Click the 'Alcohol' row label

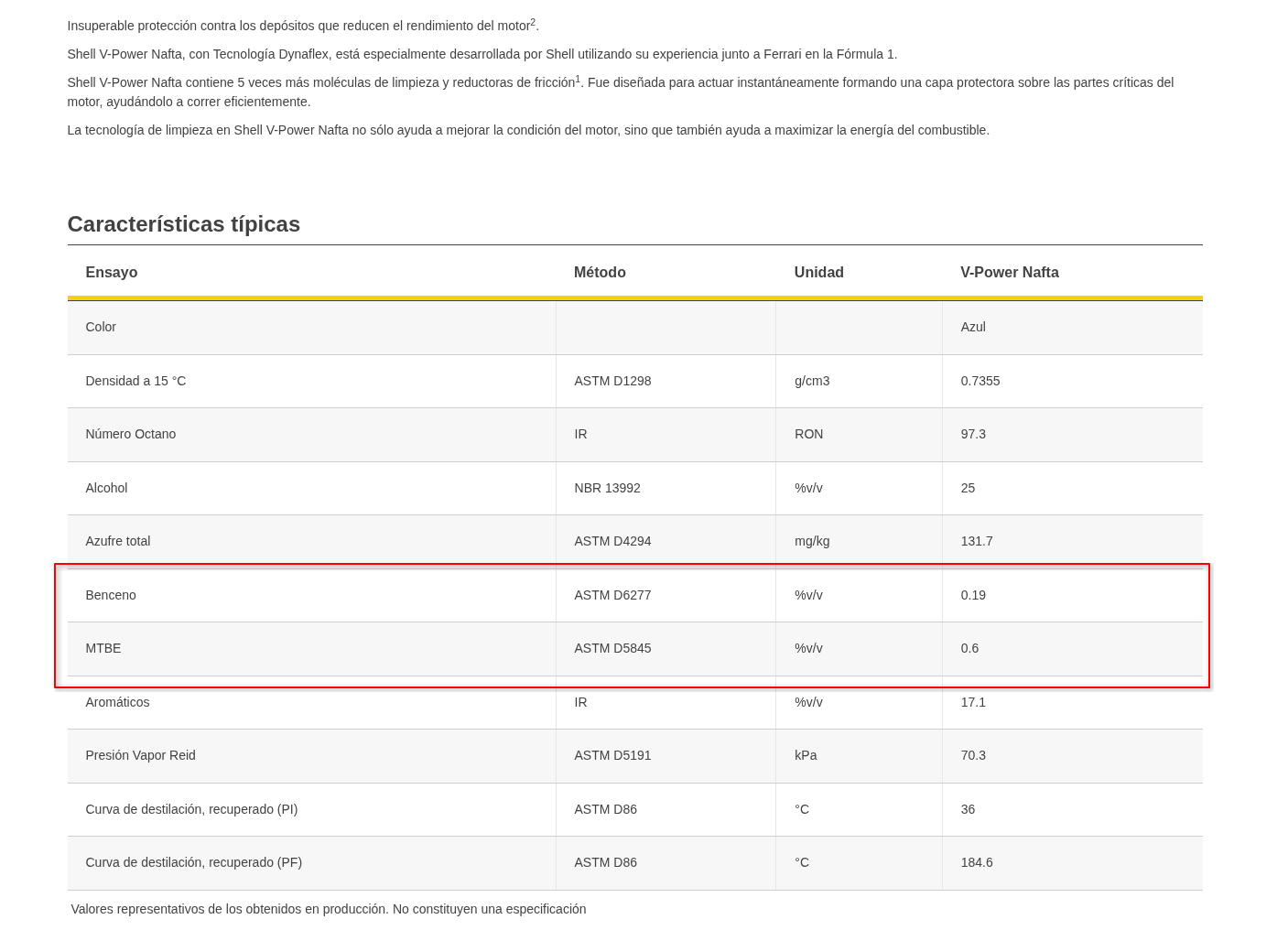tap(106, 488)
